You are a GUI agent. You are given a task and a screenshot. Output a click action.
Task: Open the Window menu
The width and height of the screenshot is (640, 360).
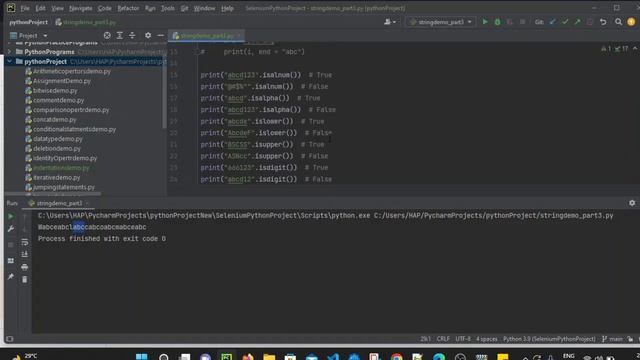[204, 8]
